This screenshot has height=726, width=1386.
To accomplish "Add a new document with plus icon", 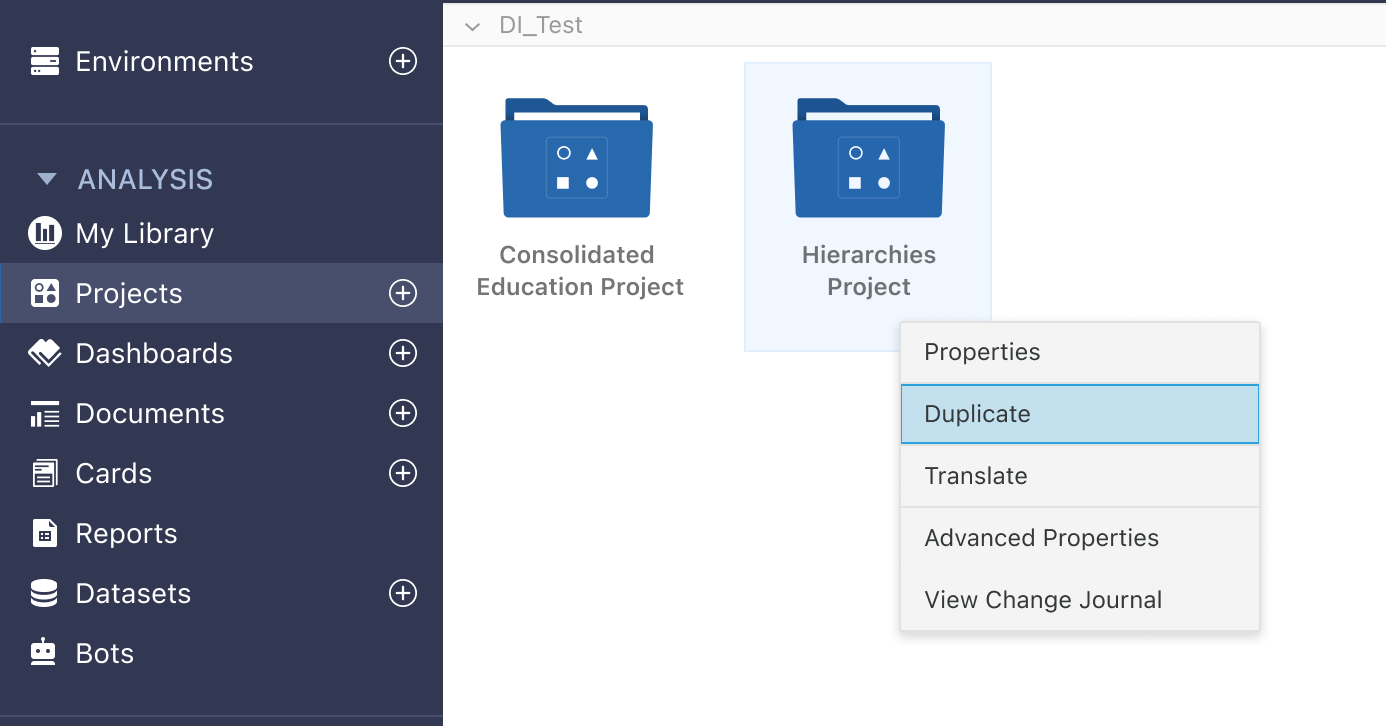I will (402, 413).
